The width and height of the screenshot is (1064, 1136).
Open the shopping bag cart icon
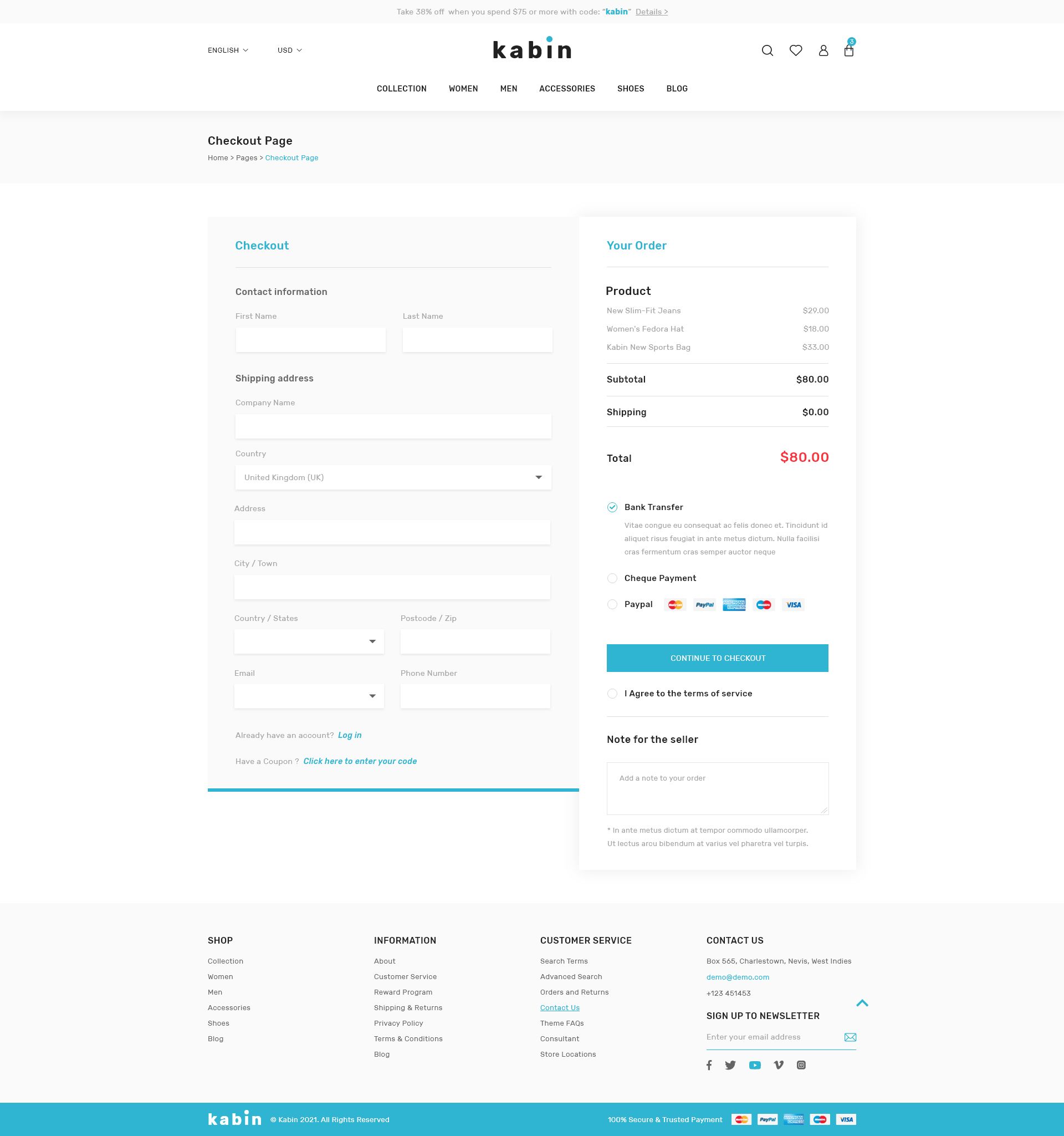(x=848, y=50)
